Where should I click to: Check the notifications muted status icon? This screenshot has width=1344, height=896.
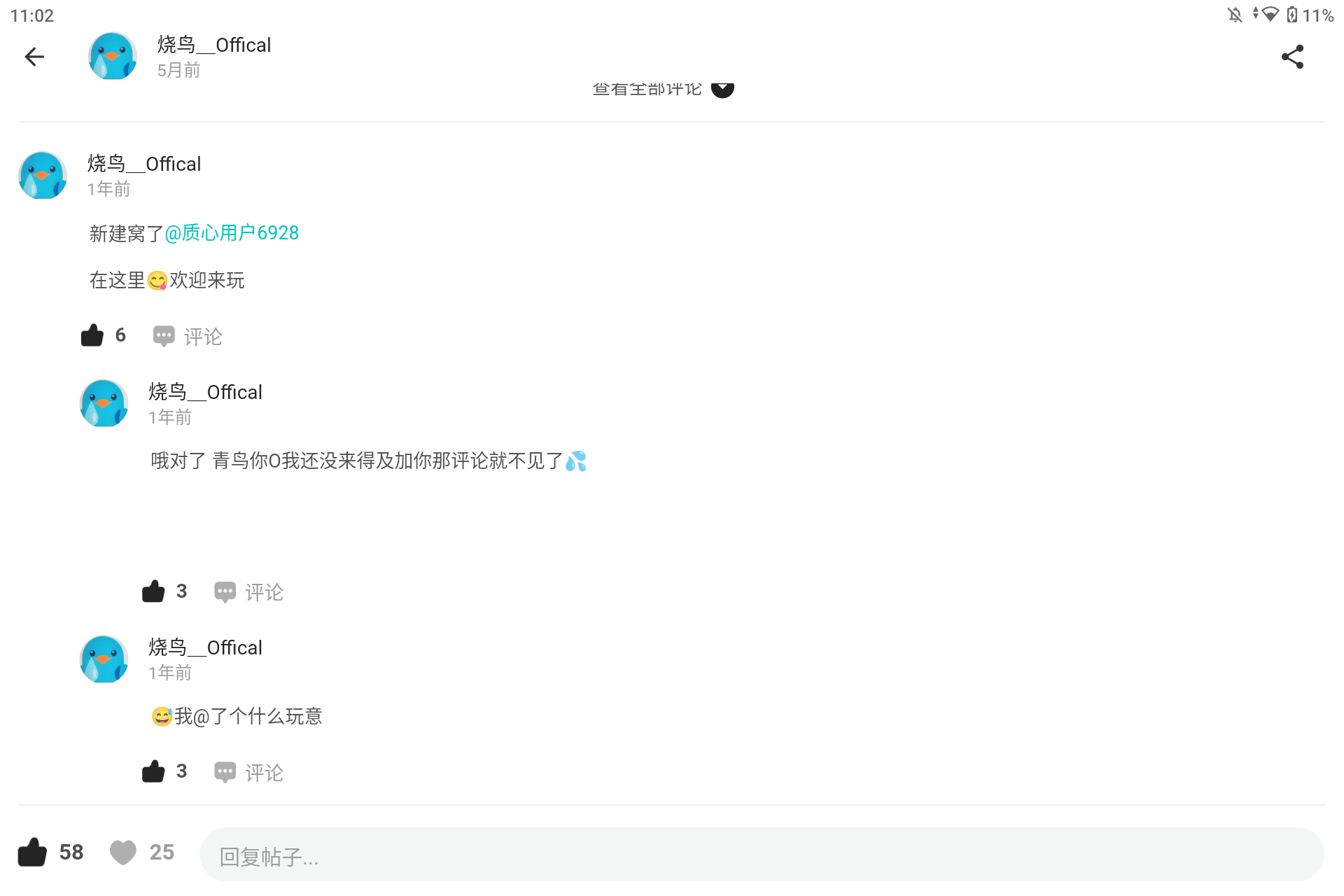[1235, 15]
